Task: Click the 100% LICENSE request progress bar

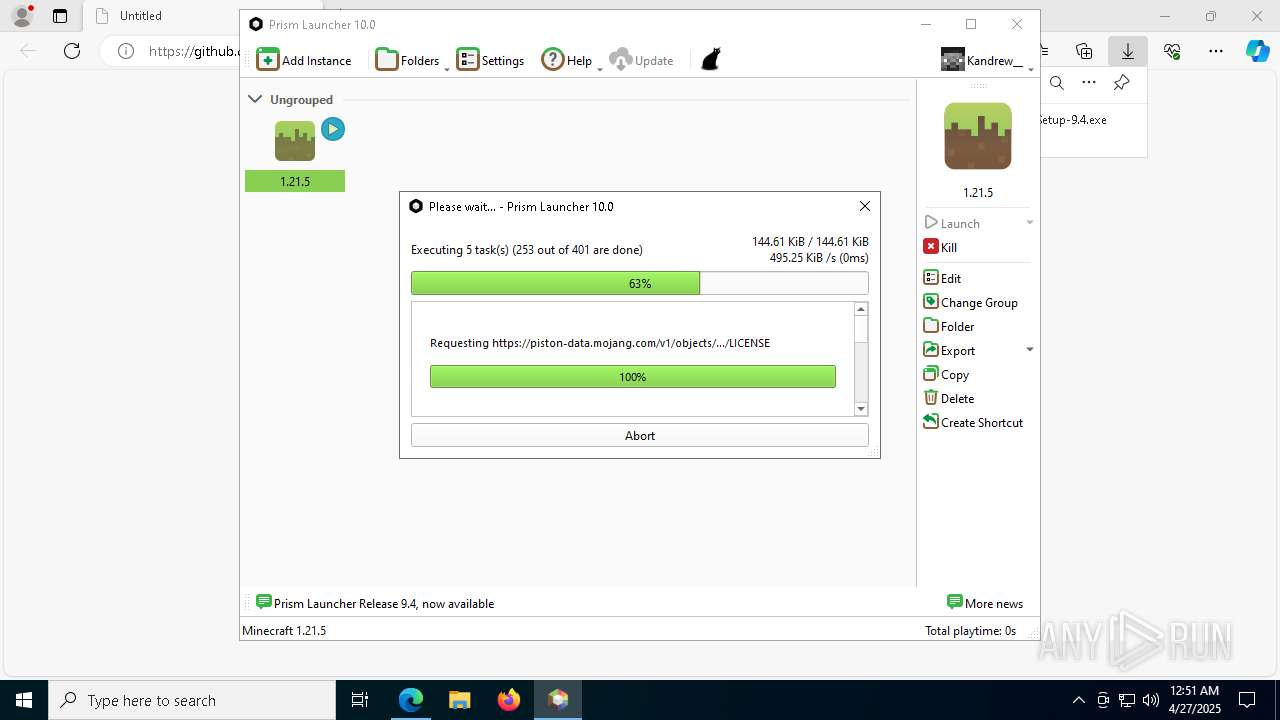Action: point(633,377)
